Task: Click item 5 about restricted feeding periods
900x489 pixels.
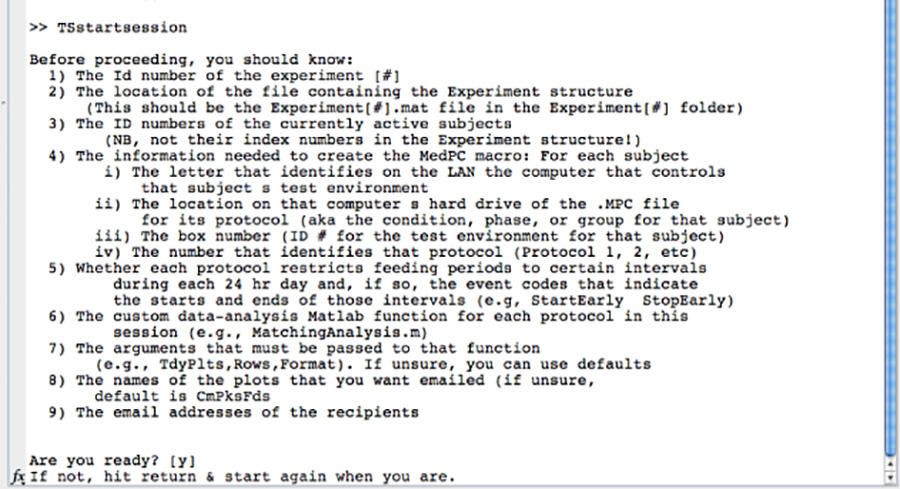Action: point(378,268)
